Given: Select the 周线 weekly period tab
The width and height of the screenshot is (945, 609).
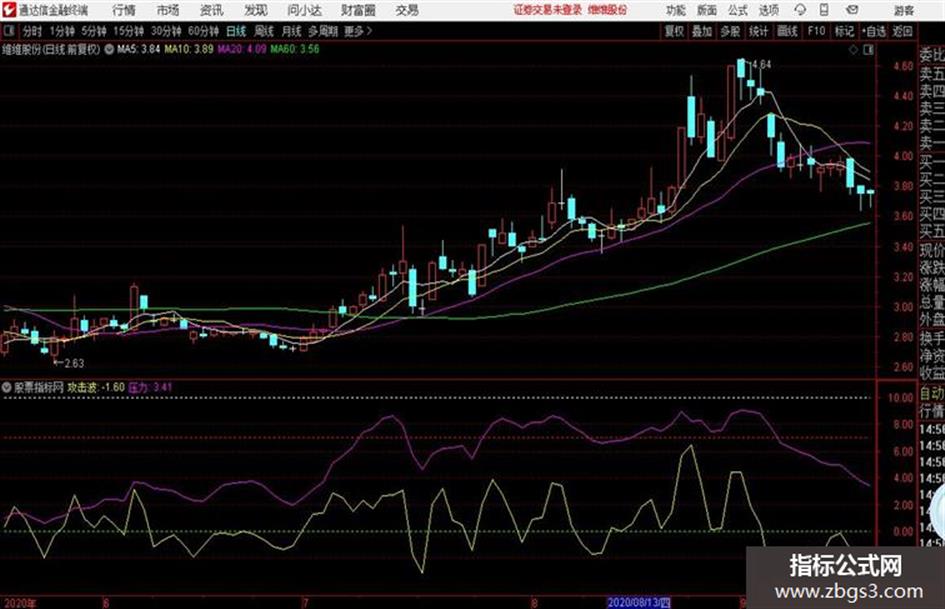Looking at the screenshot, I should 263,31.
